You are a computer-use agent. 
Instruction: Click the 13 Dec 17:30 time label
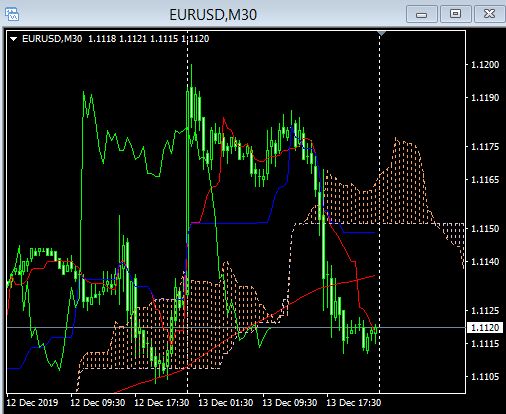coord(353,403)
